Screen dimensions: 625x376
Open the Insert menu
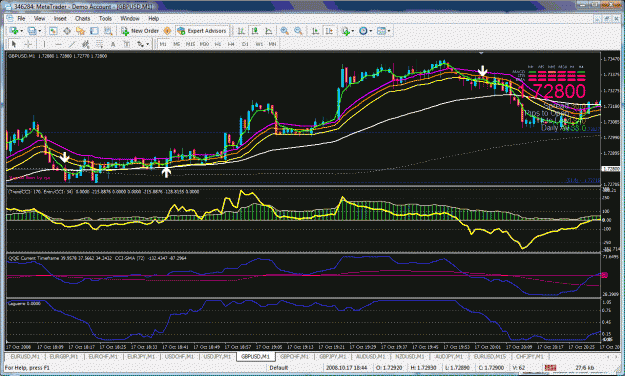60,18
